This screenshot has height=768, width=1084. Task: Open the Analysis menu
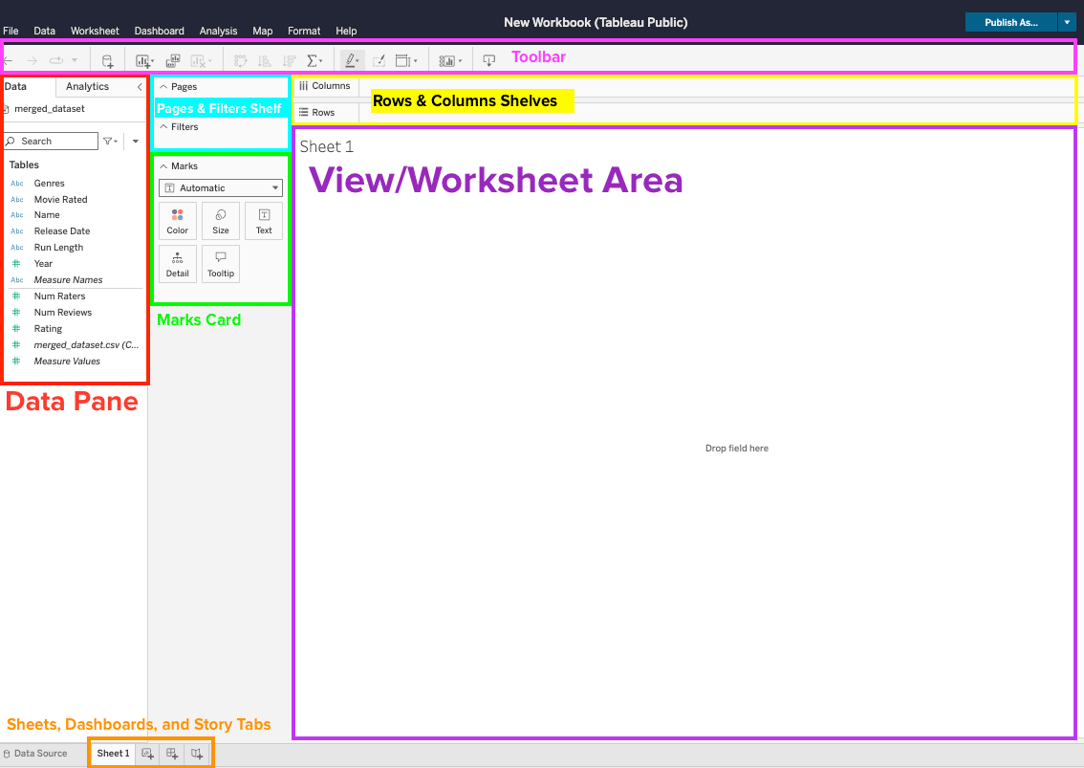pyautogui.click(x=218, y=31)
